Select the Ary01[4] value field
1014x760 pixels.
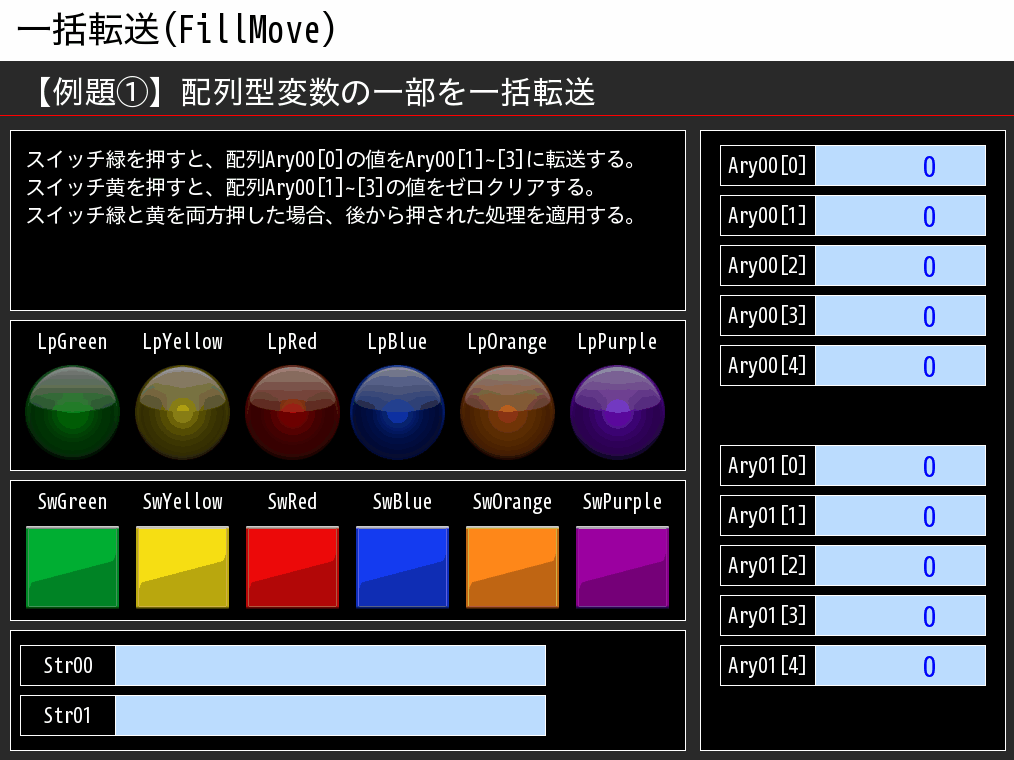click(900, 666)
